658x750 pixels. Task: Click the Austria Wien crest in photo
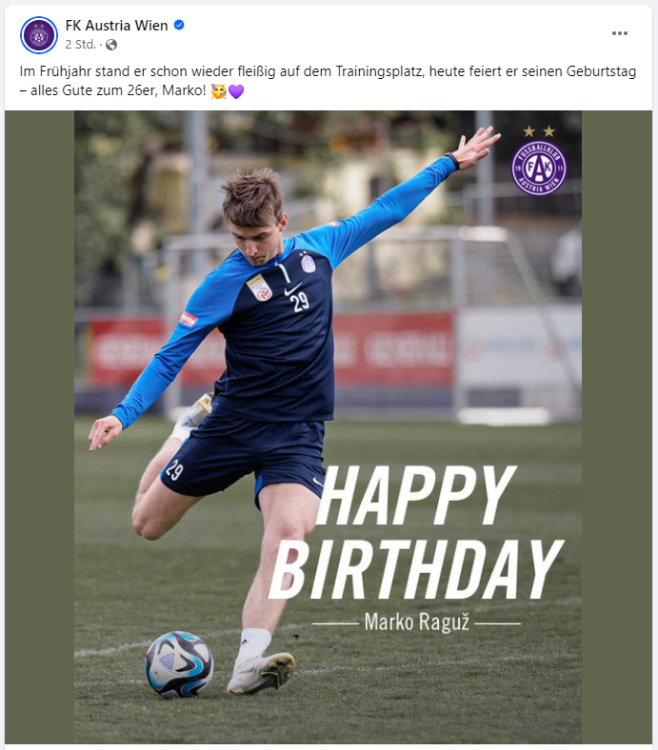point(539,168)
